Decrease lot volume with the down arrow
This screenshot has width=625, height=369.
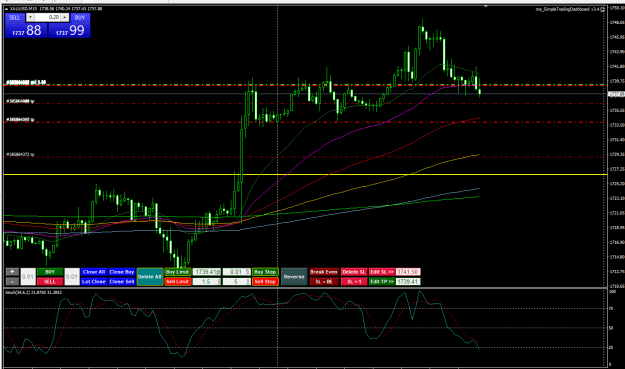click(30, 18)
